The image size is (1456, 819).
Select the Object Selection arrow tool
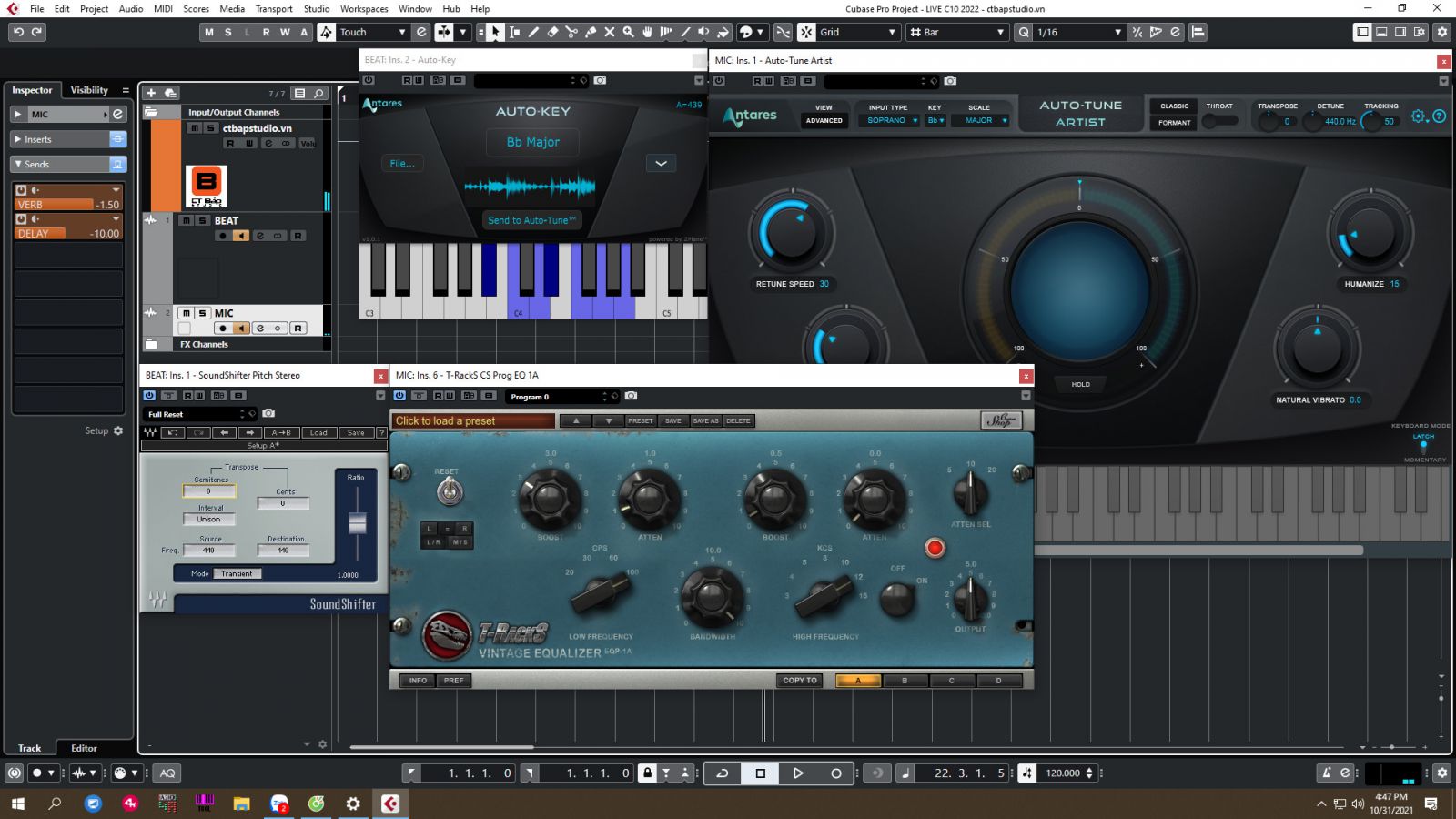(495, 32)
